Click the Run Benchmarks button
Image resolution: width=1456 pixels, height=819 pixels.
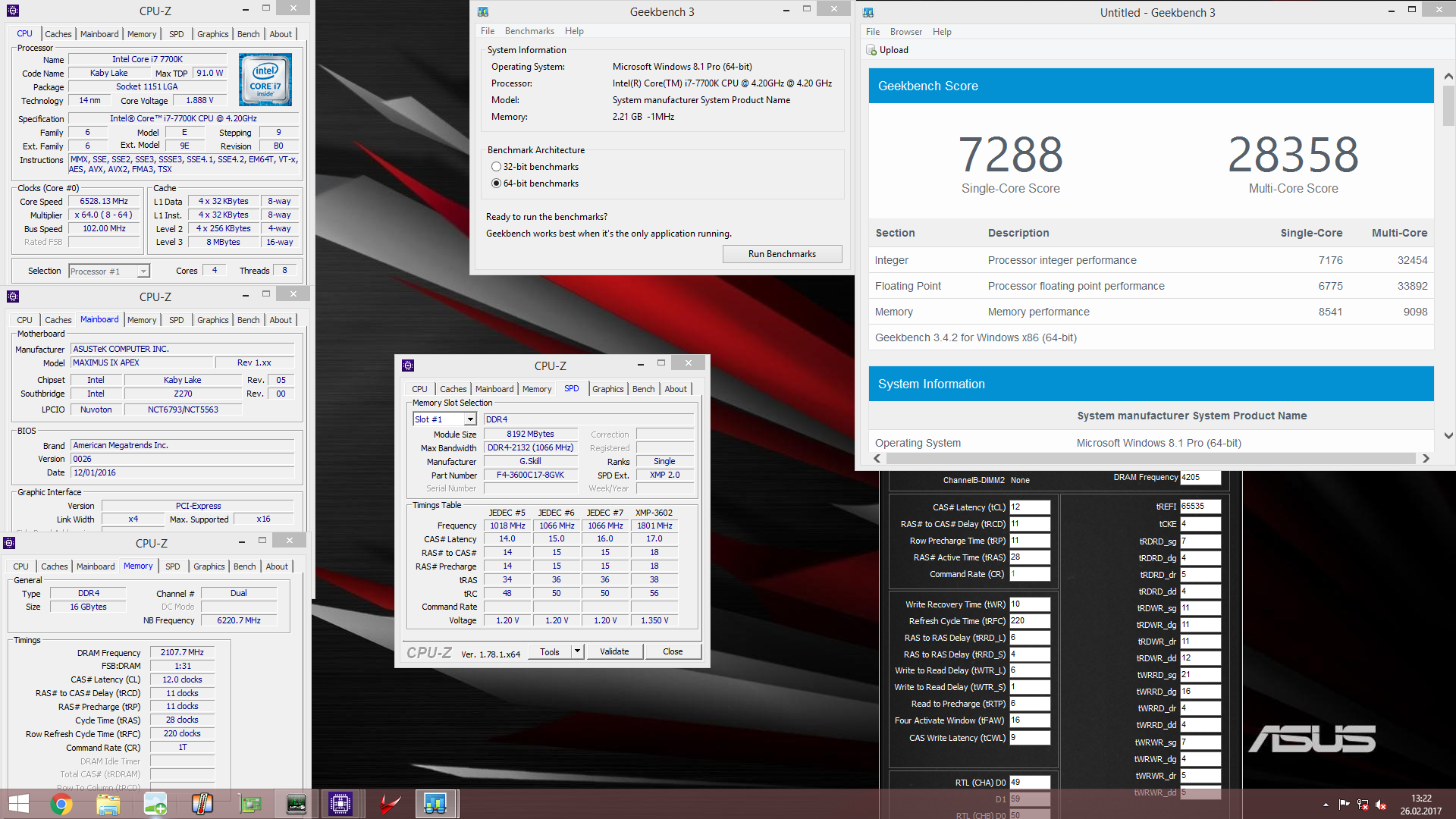click(782, 254)
